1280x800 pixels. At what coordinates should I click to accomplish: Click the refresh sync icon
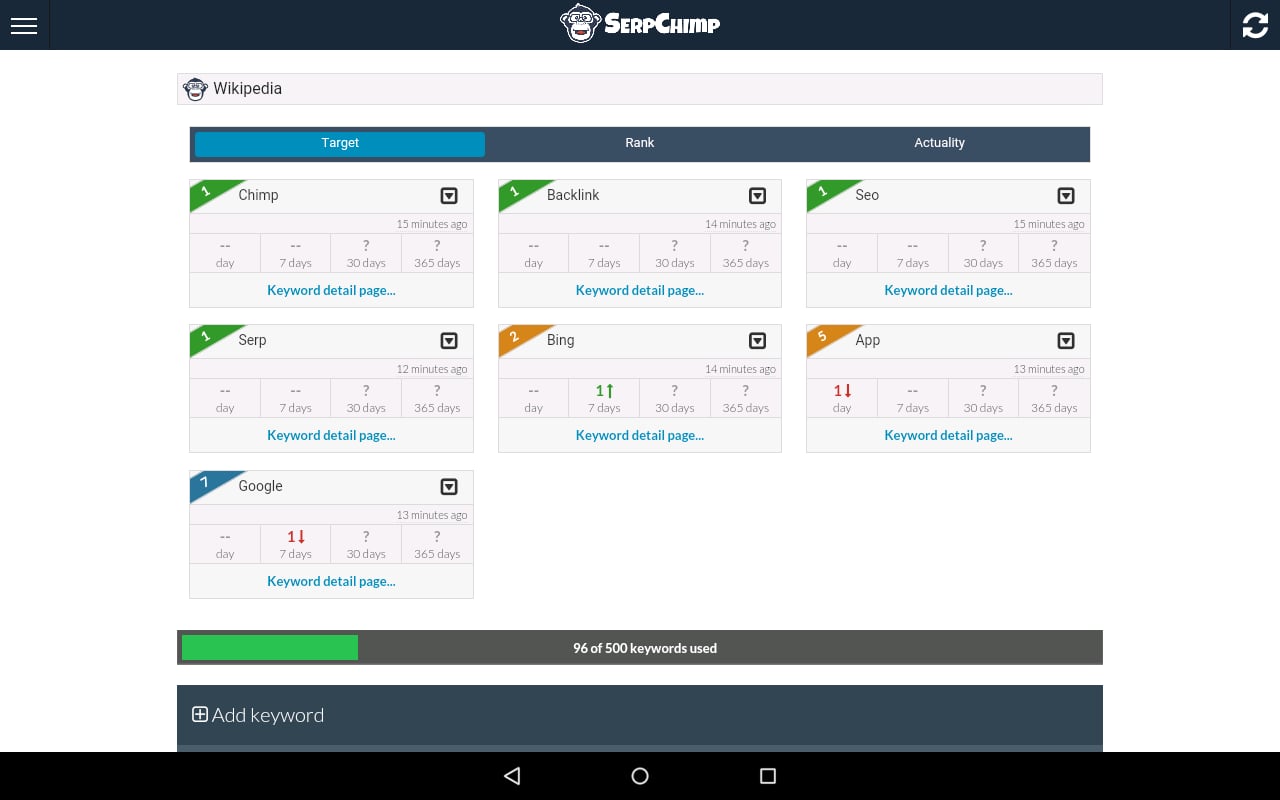click(1255, 25)
